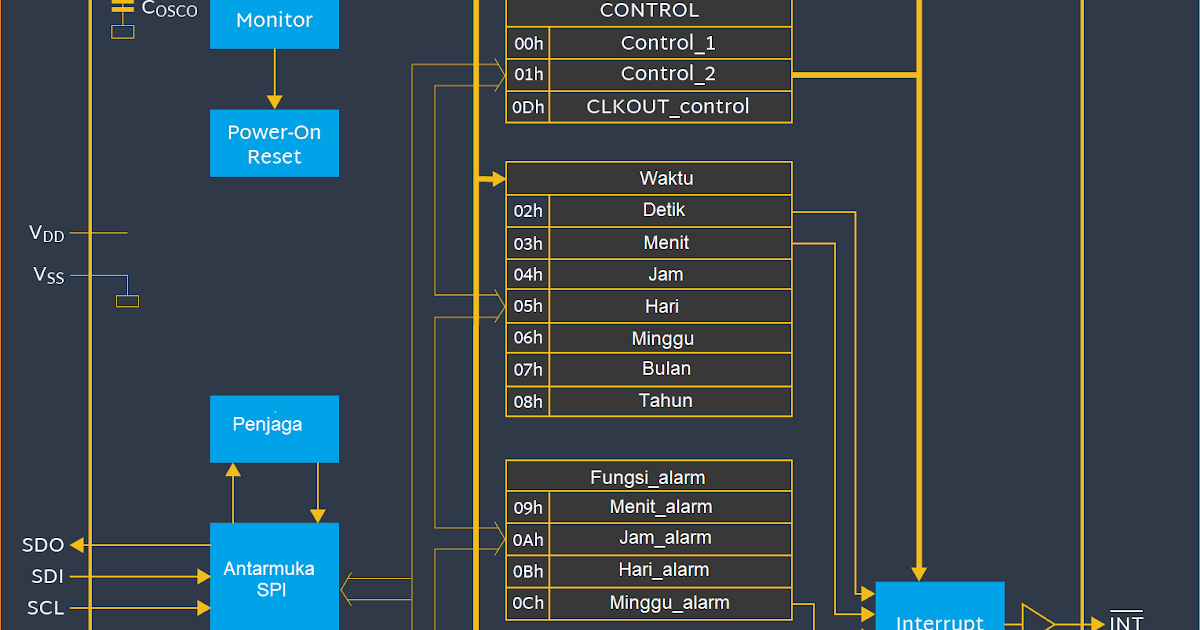Toggle the Control_2 register row
This screenshot has width=1200, height=630.
[x=668, y=74]
